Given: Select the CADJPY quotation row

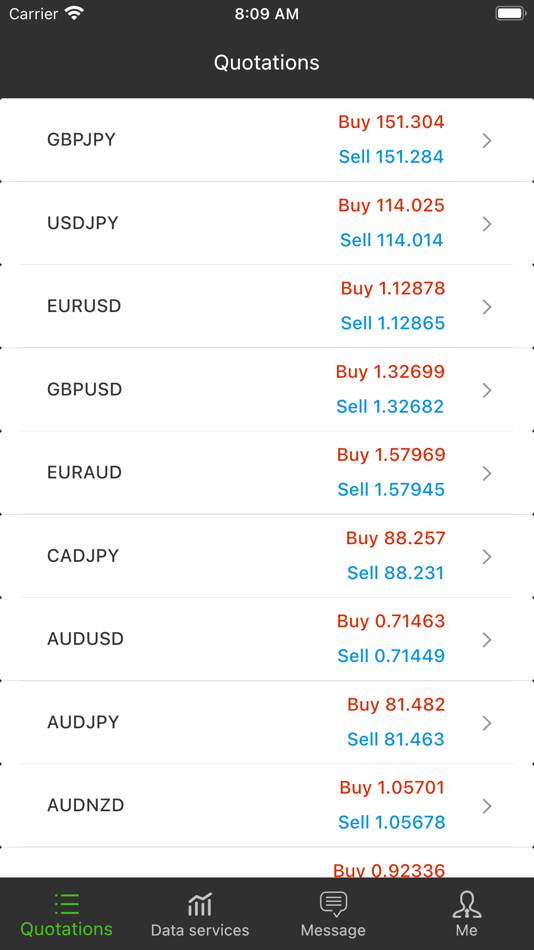Looking at the screenshot, I should click(x=267, y=556).
